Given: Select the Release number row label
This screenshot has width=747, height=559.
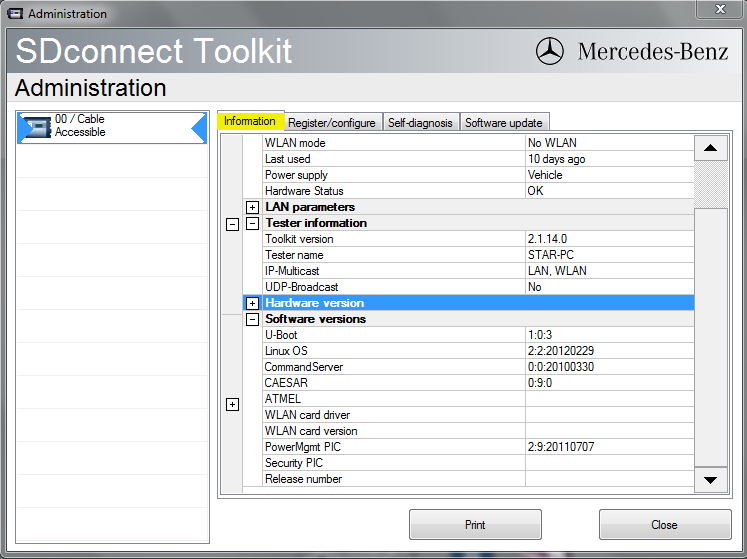Looking at the screenshot, I should (x=303, y=479).
